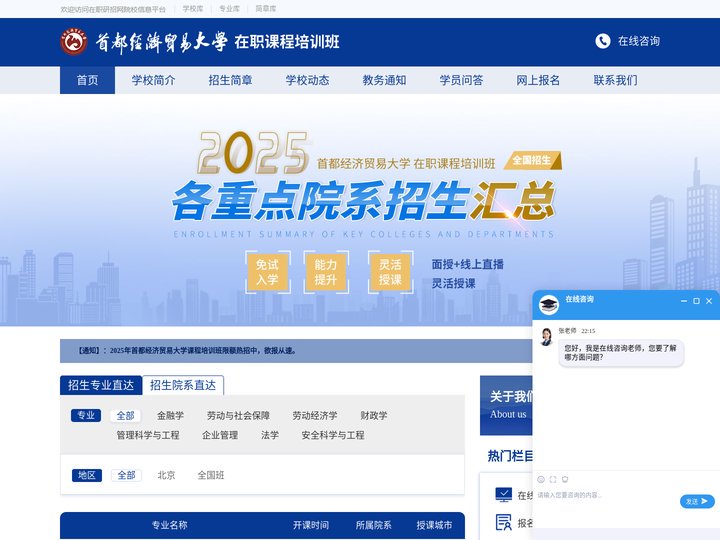Filter region by 北京
Image resolution: width=720 pixels, height=540 pixels.
[x=166, y=475]
